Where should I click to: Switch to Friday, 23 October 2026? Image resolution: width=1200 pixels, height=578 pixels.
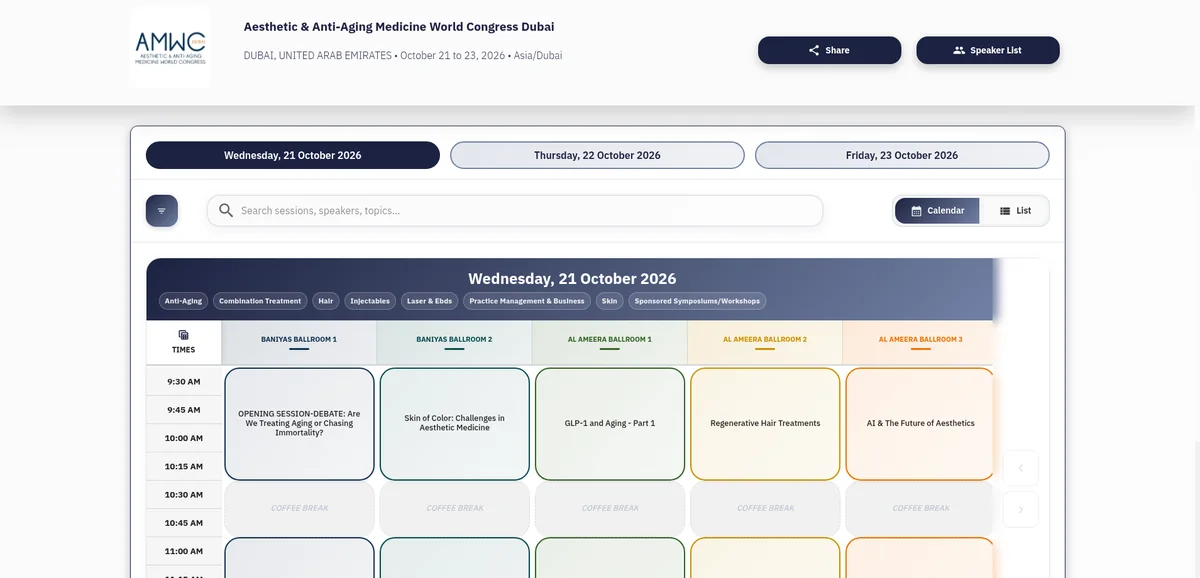point(902,155)
